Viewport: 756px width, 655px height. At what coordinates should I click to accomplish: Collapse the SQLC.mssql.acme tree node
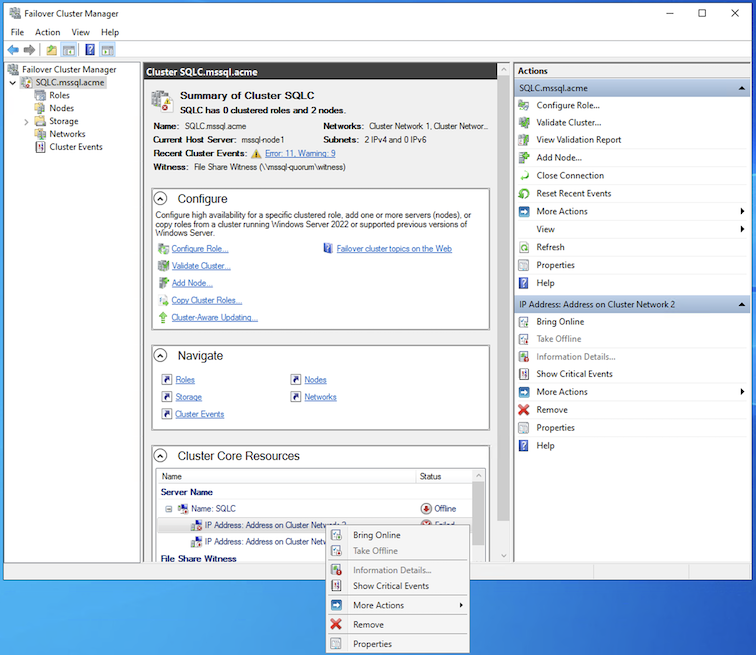click(13, 83)
